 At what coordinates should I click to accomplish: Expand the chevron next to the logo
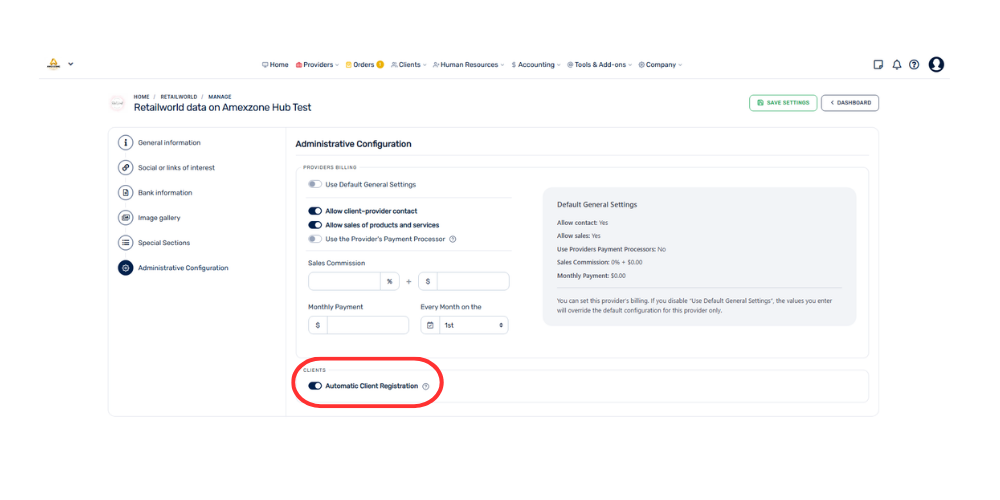pyautogui.click(x=71, y=64)
